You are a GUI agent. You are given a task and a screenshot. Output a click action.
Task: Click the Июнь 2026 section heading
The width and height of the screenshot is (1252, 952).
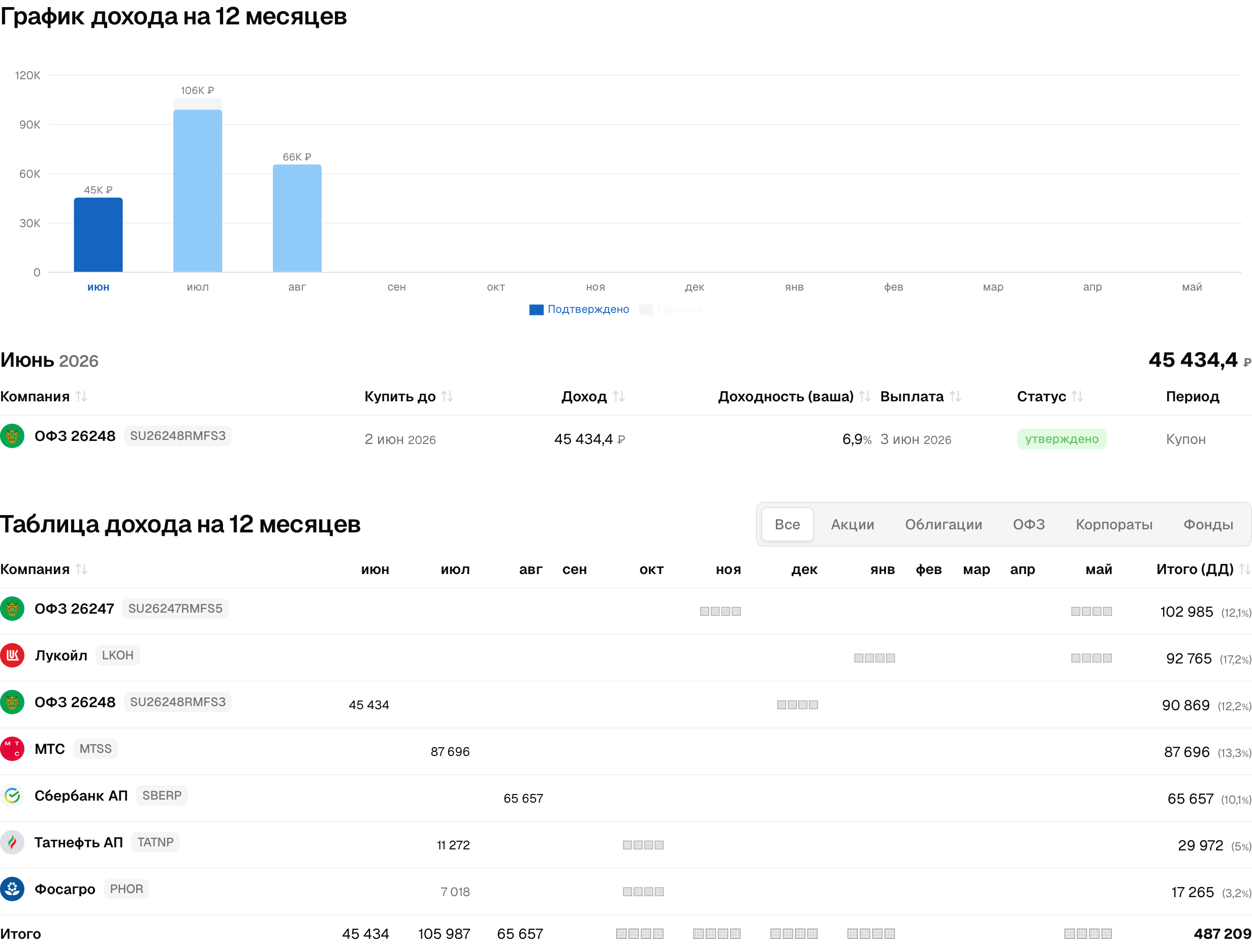coord(49,360)
